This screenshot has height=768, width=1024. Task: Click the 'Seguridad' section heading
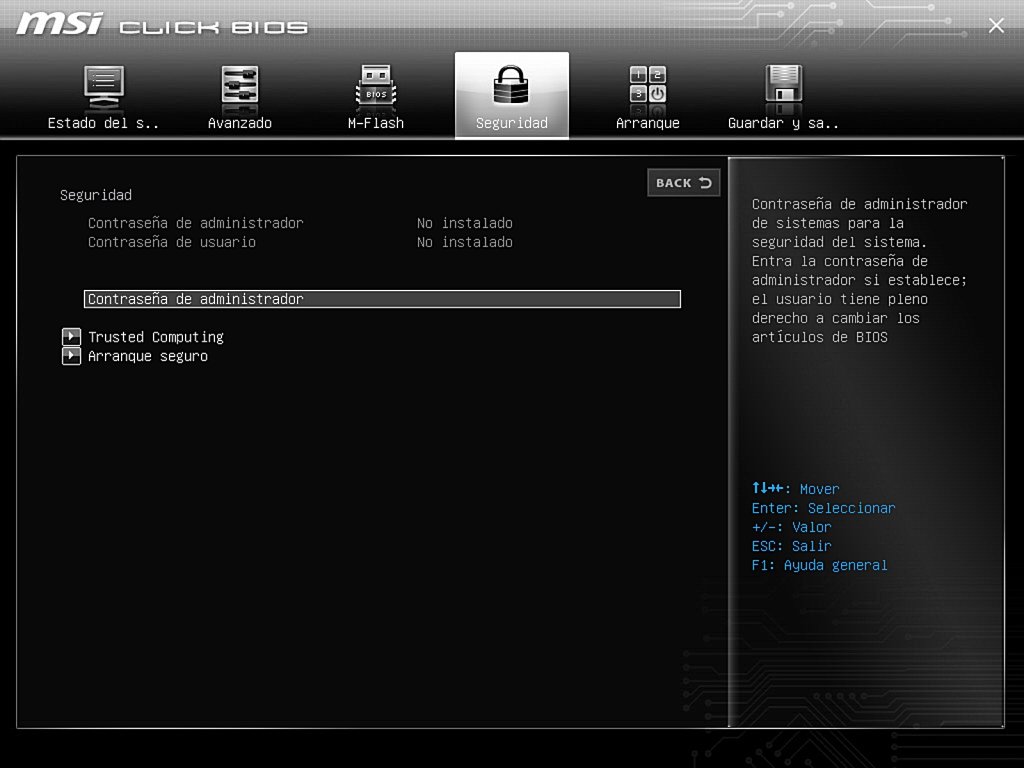(x=96, y=195)
